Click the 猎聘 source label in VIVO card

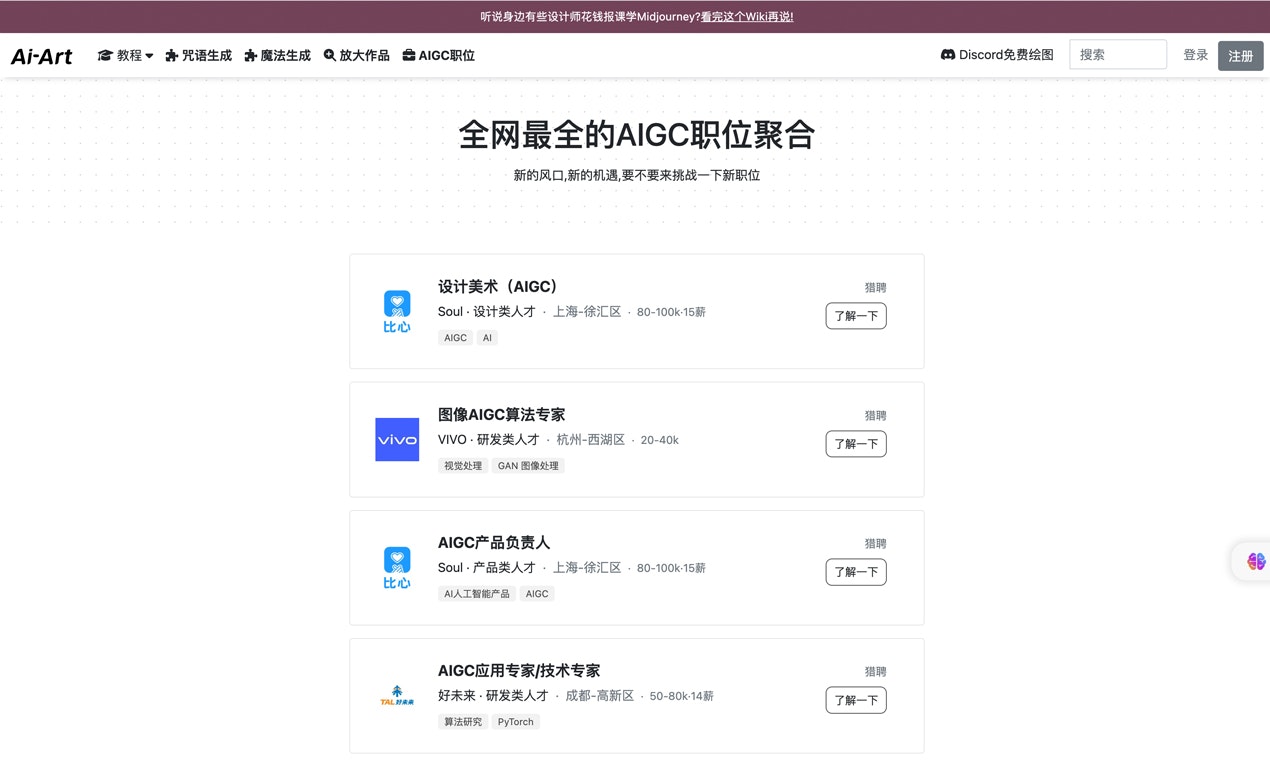pos(876,415)
